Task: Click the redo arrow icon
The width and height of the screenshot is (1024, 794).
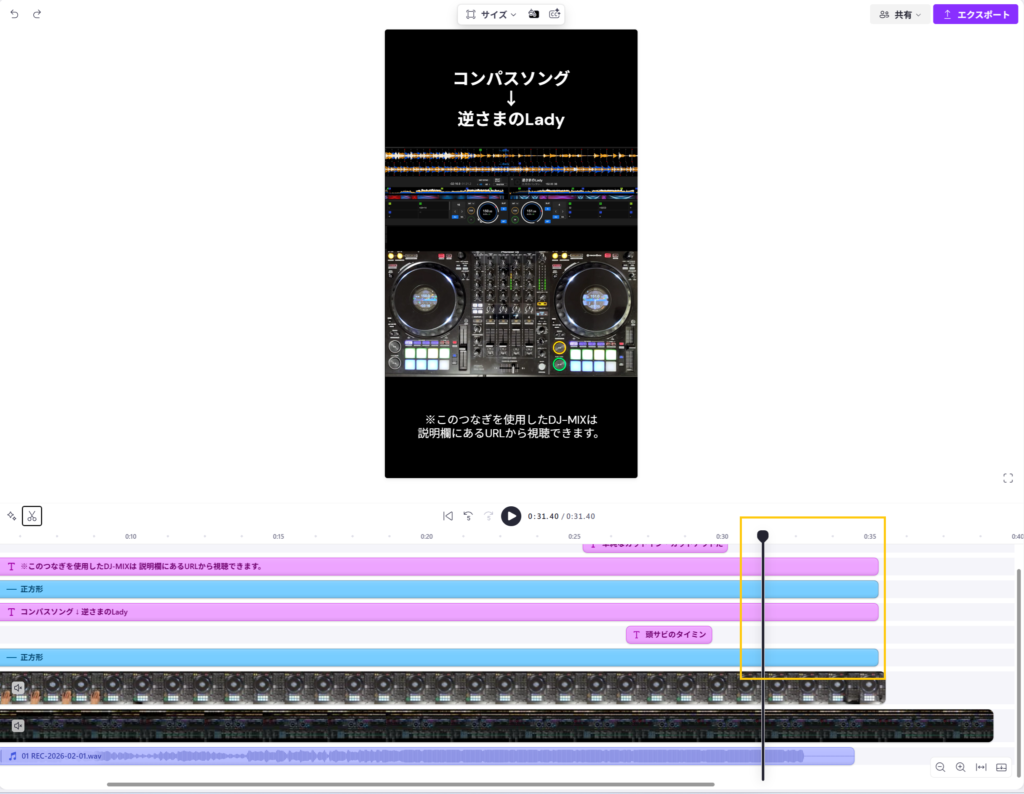Action: 37,15
